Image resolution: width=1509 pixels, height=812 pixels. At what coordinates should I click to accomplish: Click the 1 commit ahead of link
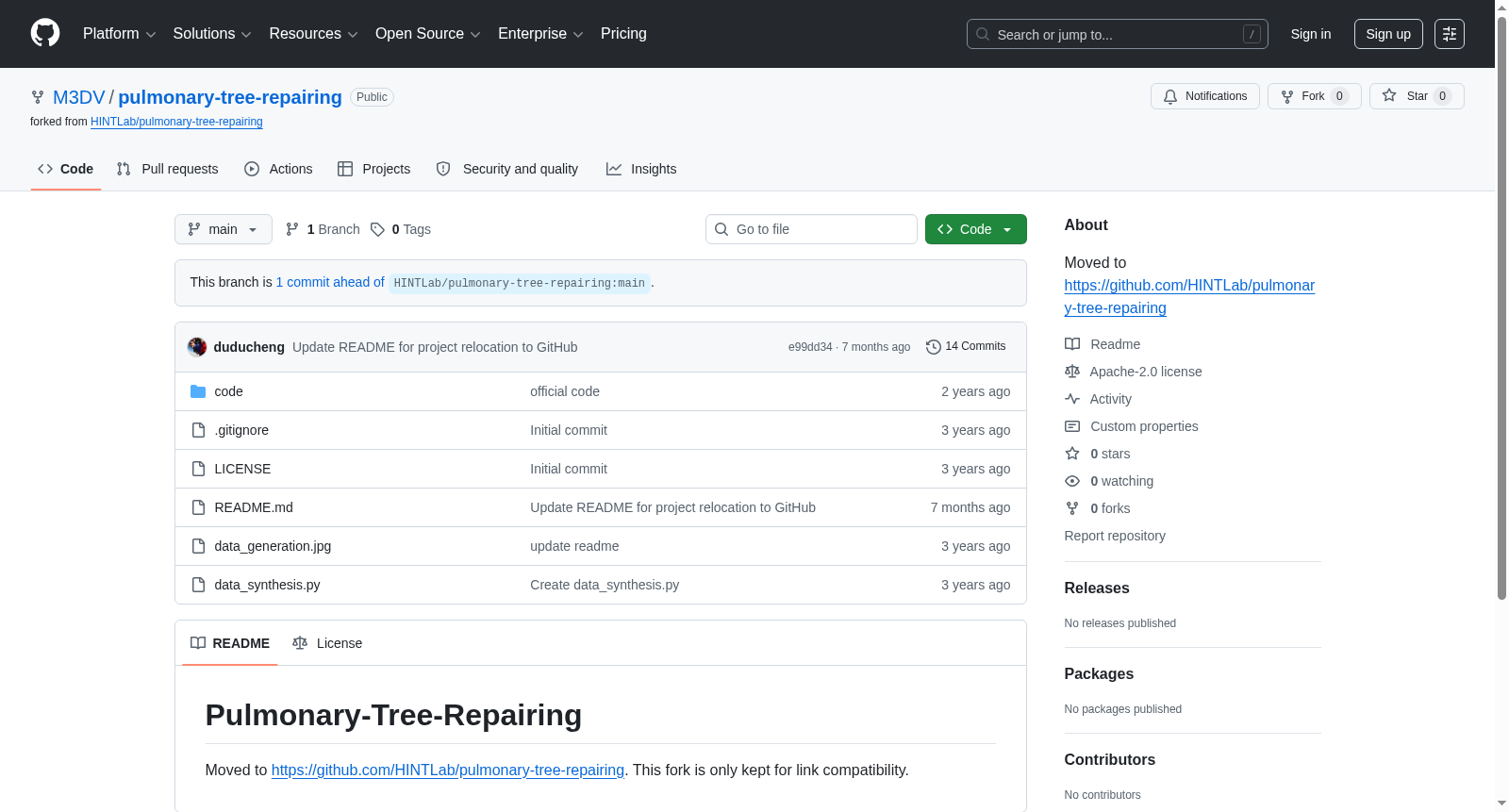(330, 282)
